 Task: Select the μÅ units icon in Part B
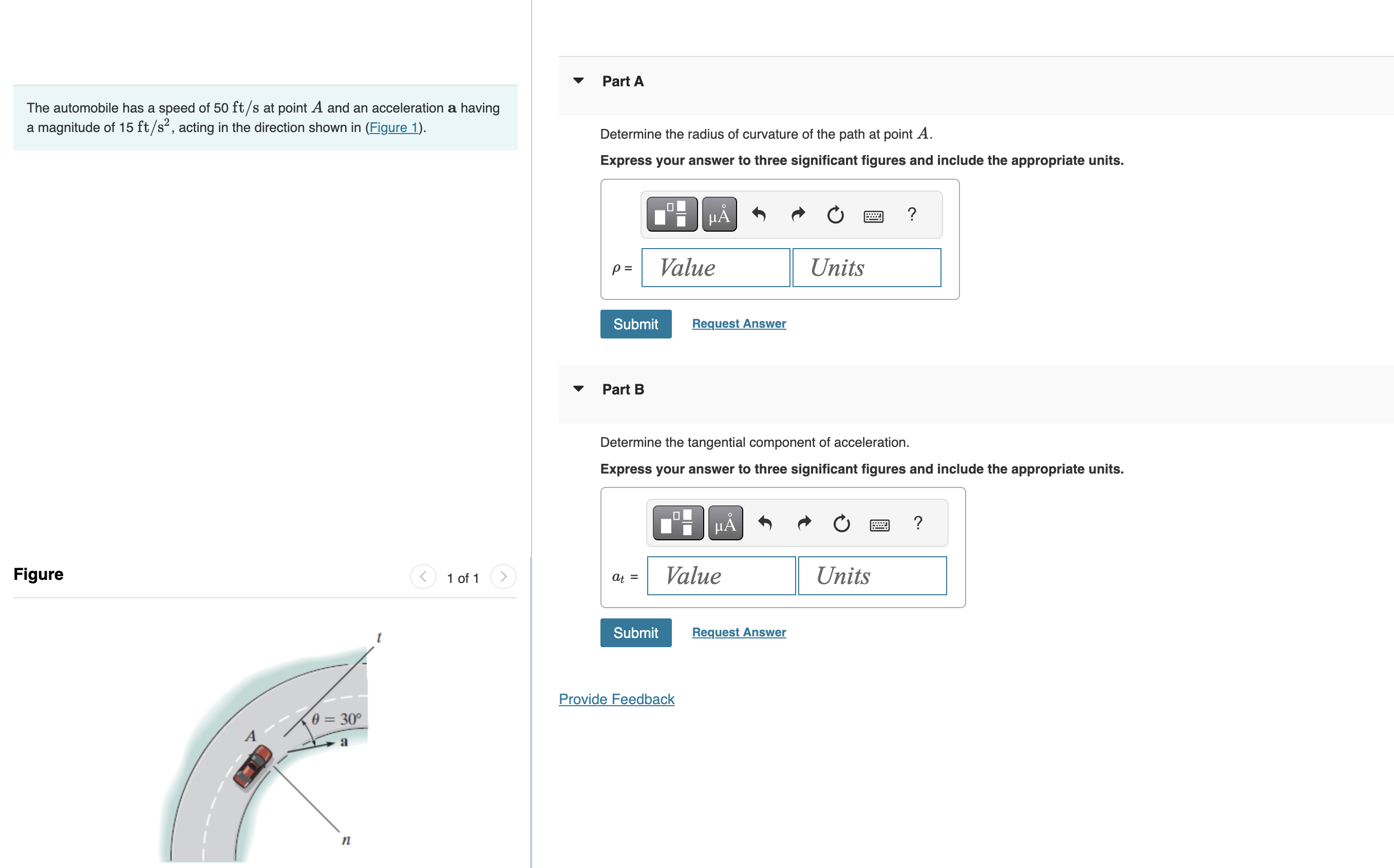click(x=725, y=522)
